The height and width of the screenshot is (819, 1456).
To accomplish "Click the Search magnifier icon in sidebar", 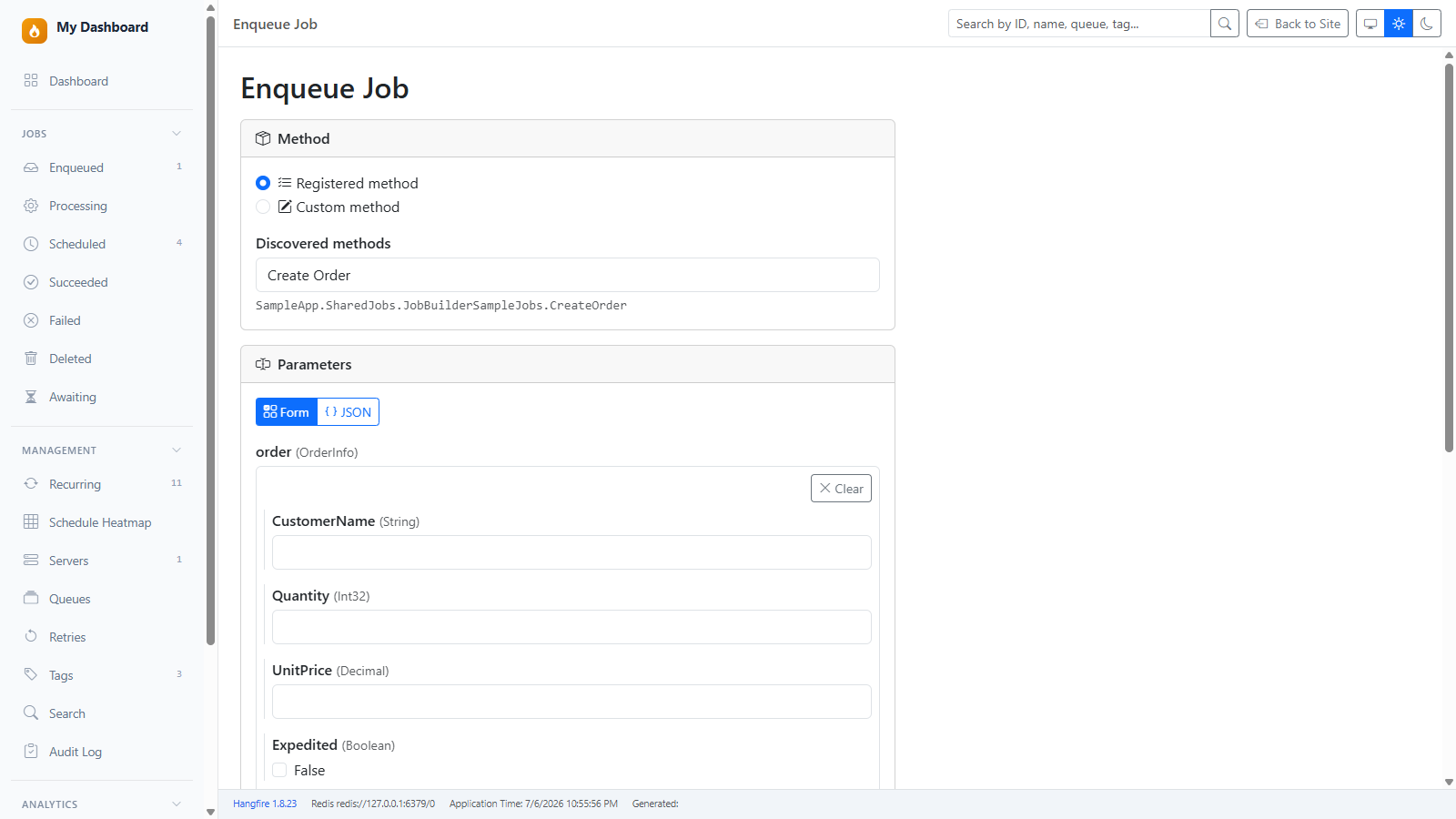I will (31, 713).
